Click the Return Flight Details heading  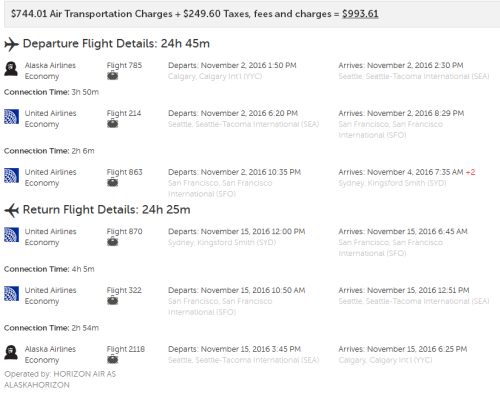coord(106,210)
